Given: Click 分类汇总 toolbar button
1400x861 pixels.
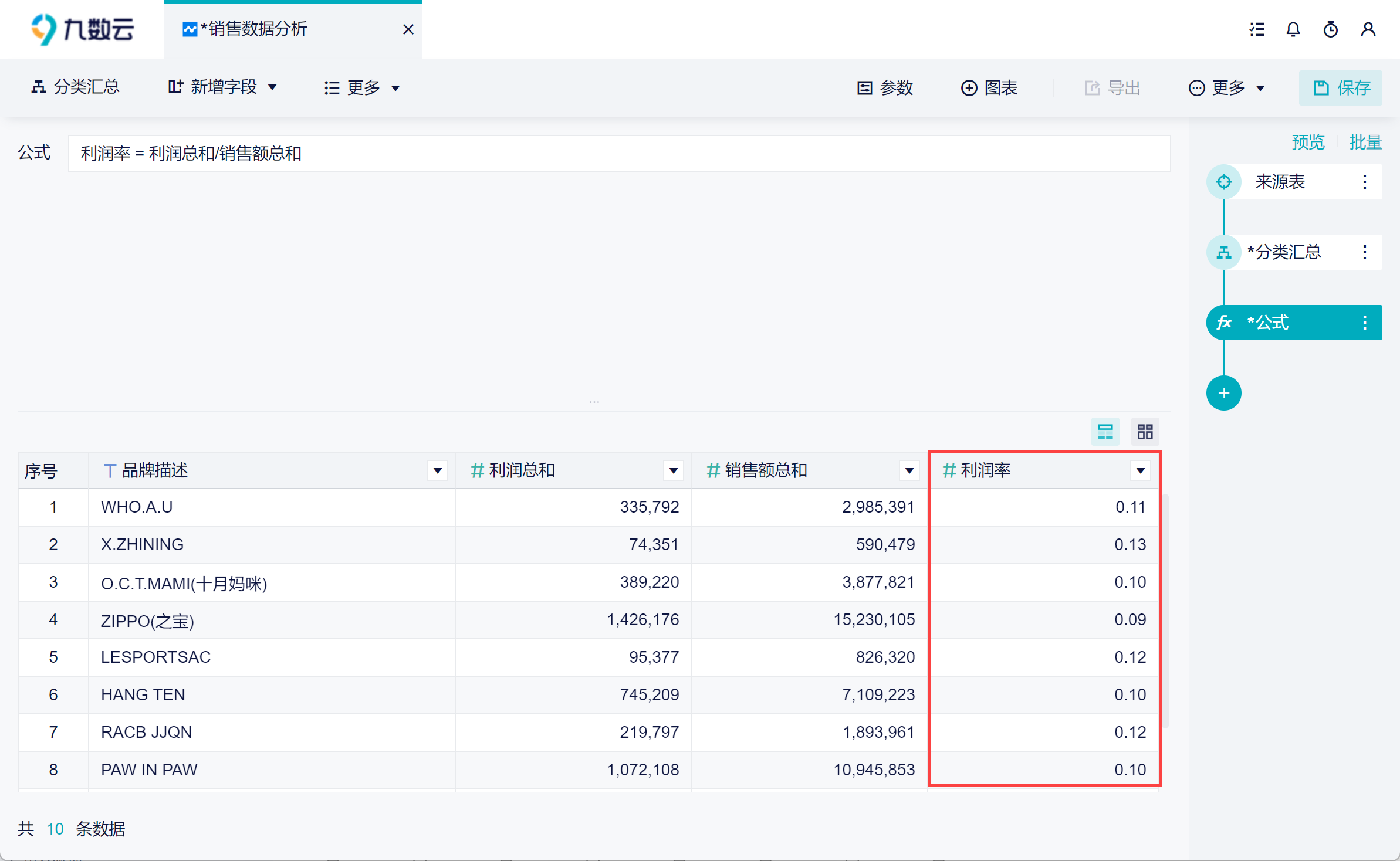Looking at the screenshot, I should (75, 87).
